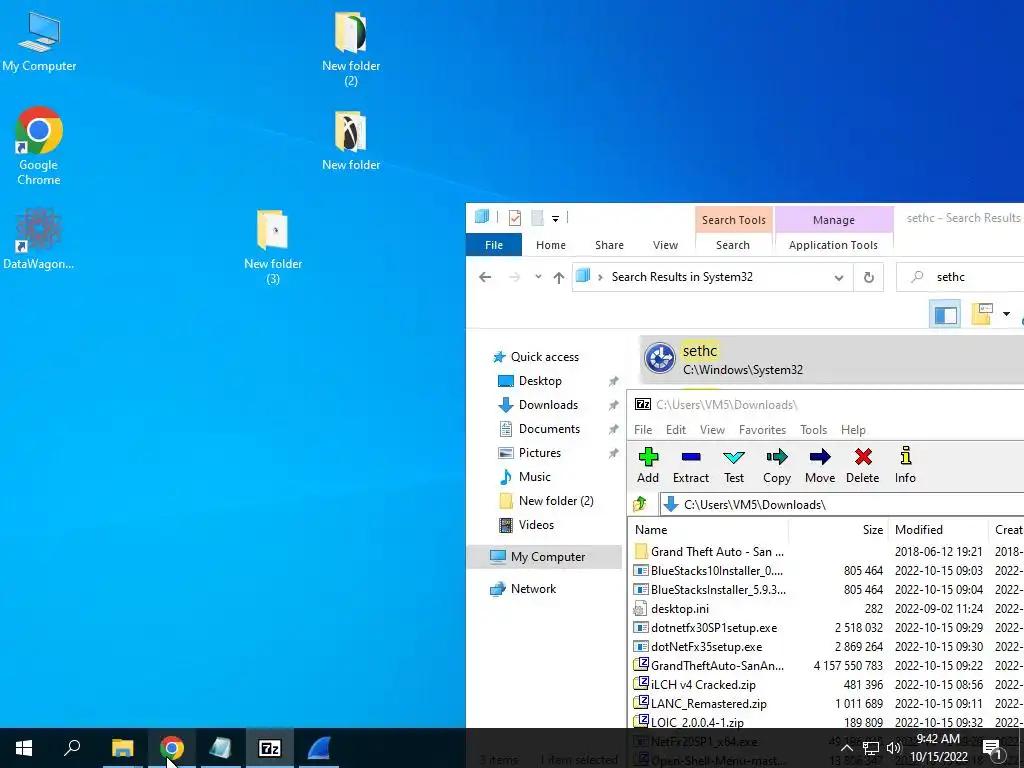This screenshot has width=1024, height=768.
Task: Switch to the Home ribbon tab
Action: (551, 245)
